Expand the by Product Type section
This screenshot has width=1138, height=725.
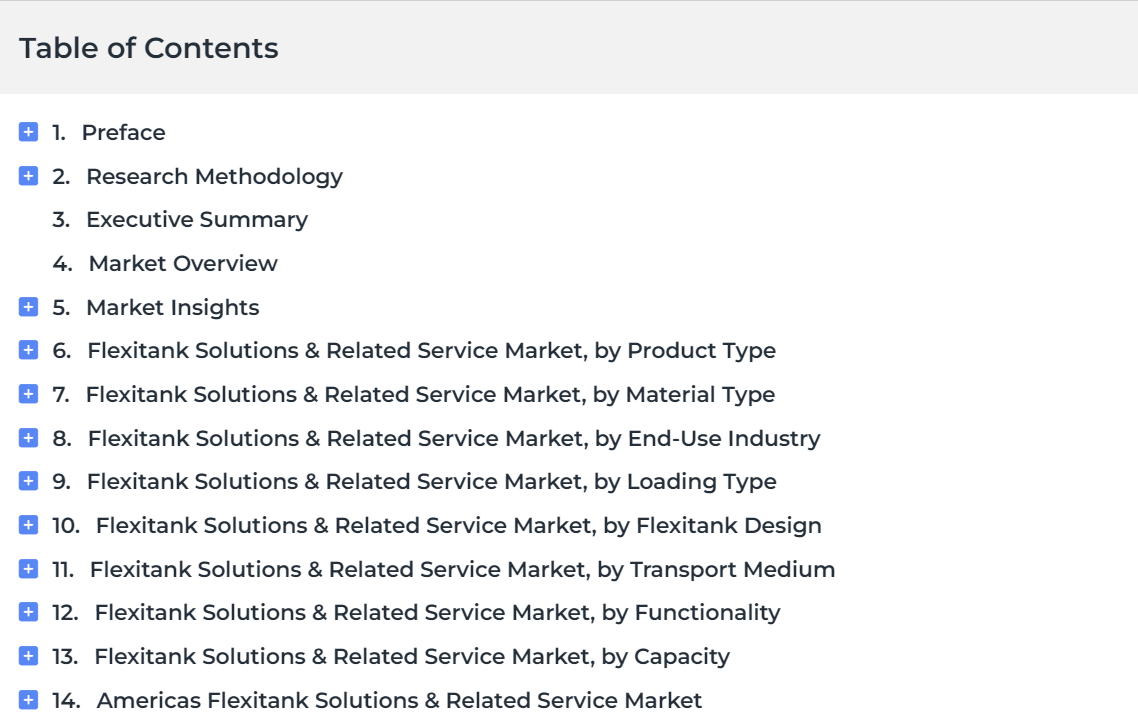click(x=28, y=351)
